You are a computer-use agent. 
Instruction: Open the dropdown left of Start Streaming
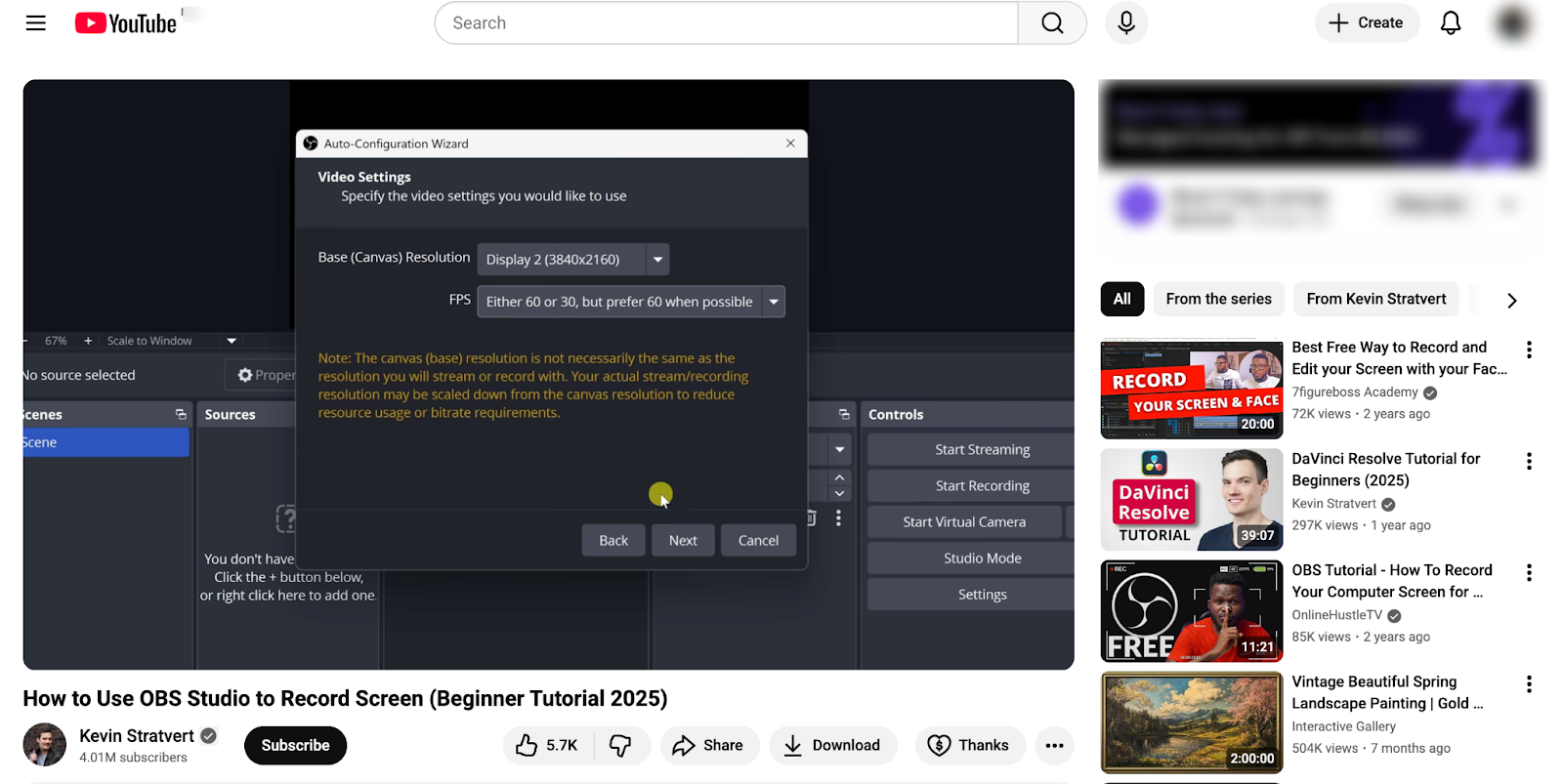tap(839, 449)
